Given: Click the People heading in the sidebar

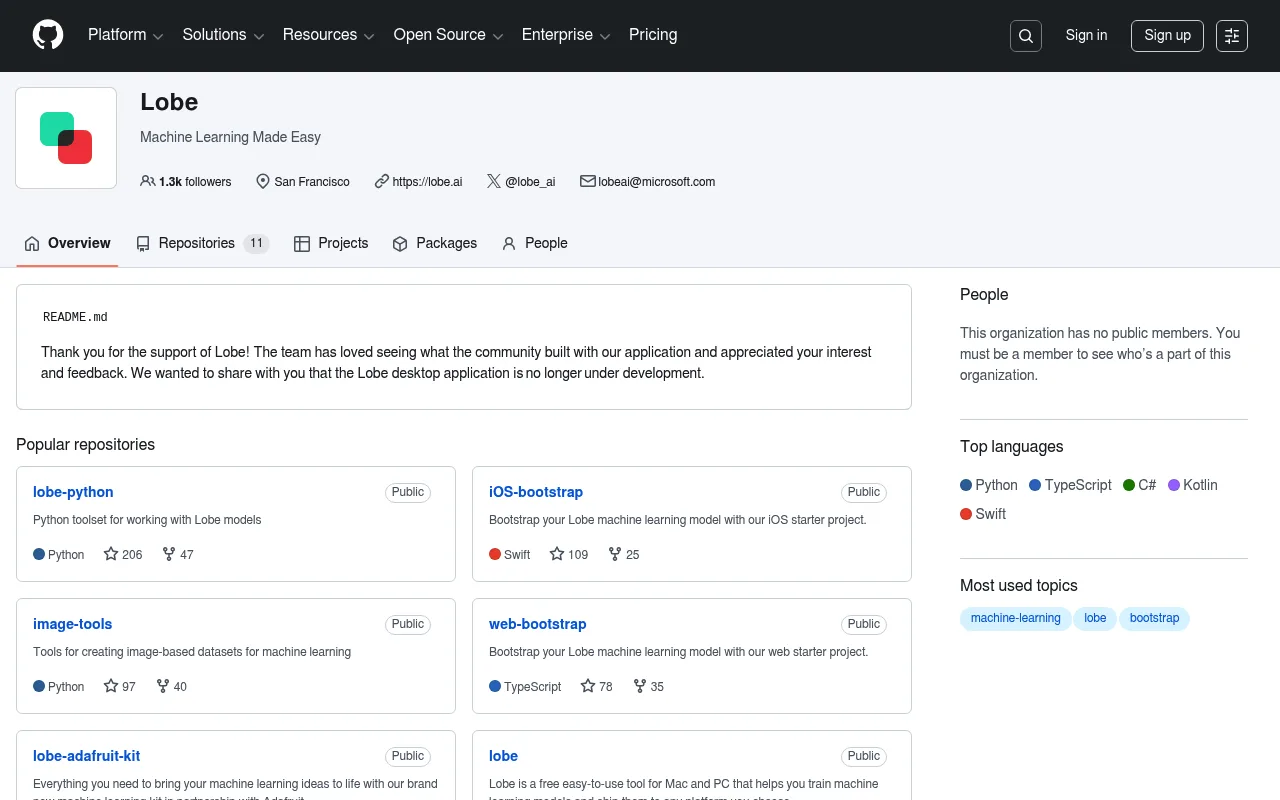Looking at the screenshot, I should pyautogui.click(x=984, y=294).
